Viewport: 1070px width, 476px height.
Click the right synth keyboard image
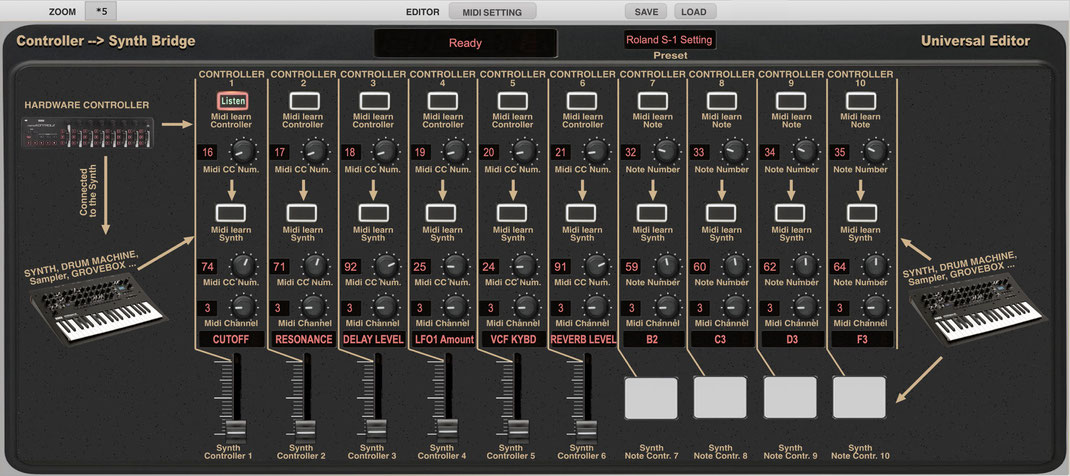(979, 308)
